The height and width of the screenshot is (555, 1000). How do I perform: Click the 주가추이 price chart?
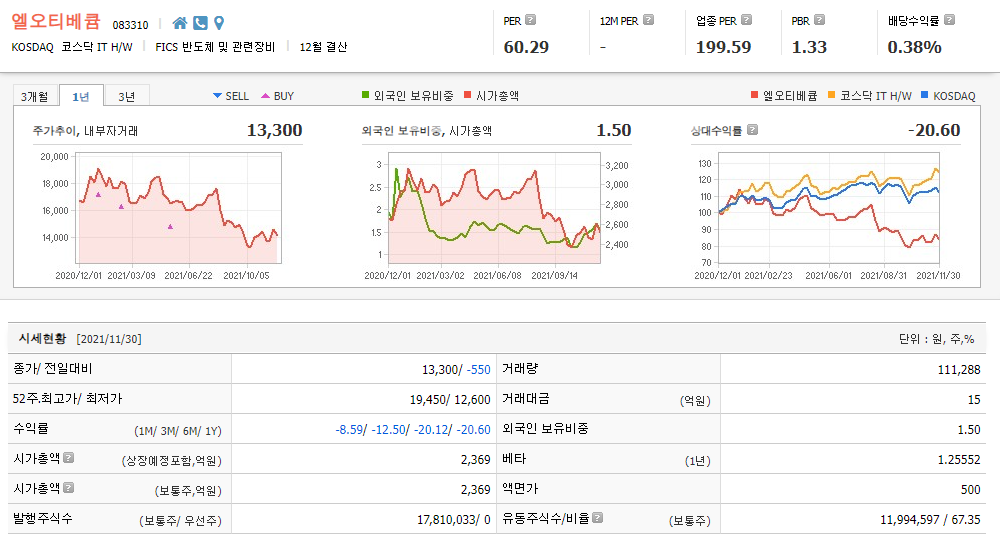tap(179, 208)
